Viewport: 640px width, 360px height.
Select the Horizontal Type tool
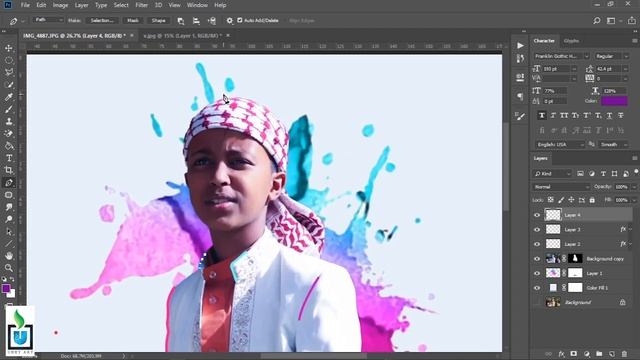[x=9, y=158]
